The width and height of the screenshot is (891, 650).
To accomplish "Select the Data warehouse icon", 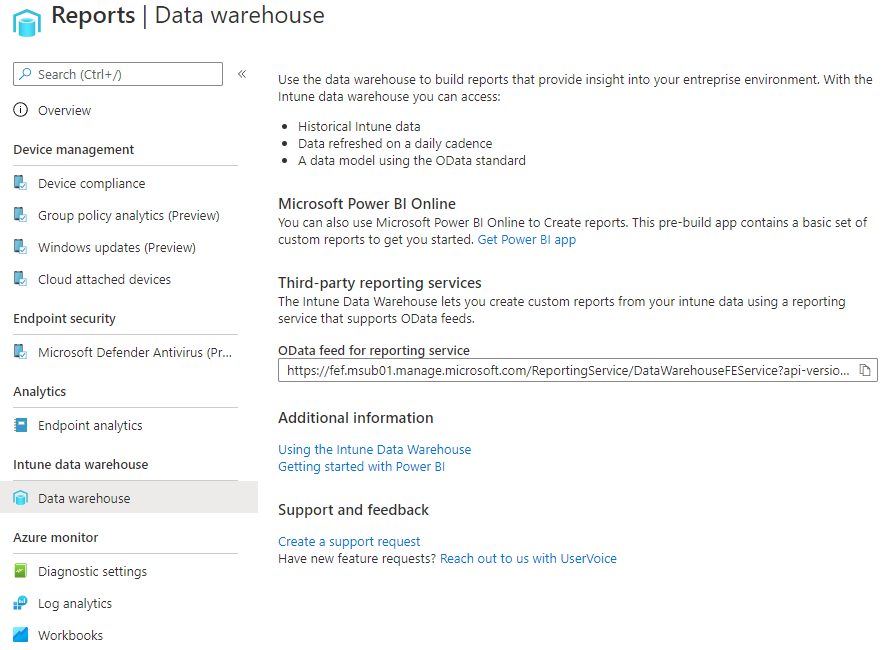I will (21, 497).
